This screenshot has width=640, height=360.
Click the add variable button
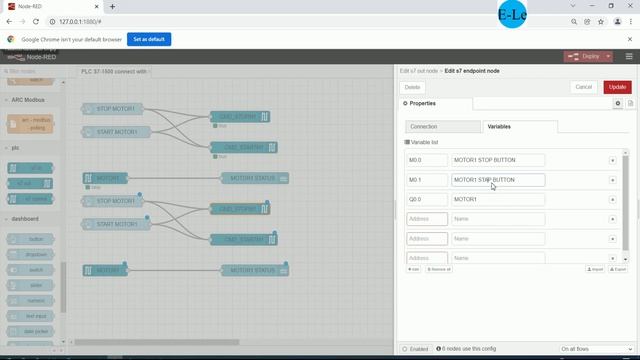point(413,270)
